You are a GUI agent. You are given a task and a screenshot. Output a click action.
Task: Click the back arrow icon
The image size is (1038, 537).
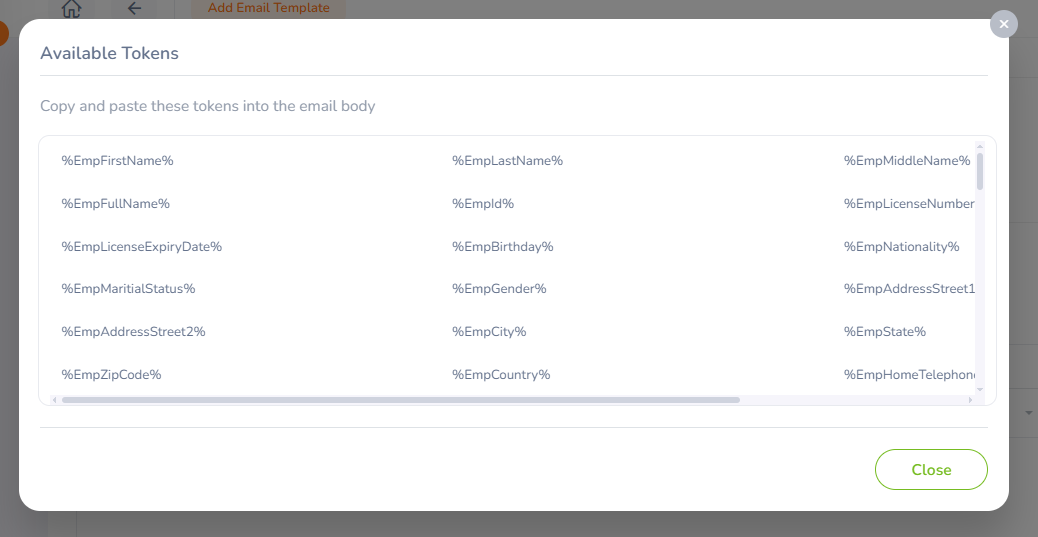(x=134, y=9)
